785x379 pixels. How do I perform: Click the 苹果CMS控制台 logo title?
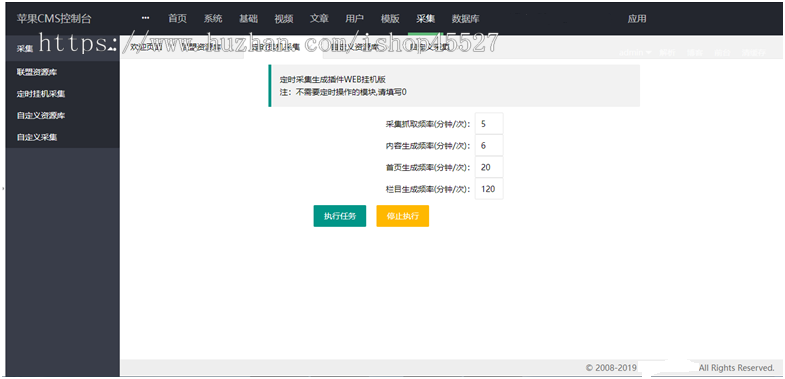(54, 19)
